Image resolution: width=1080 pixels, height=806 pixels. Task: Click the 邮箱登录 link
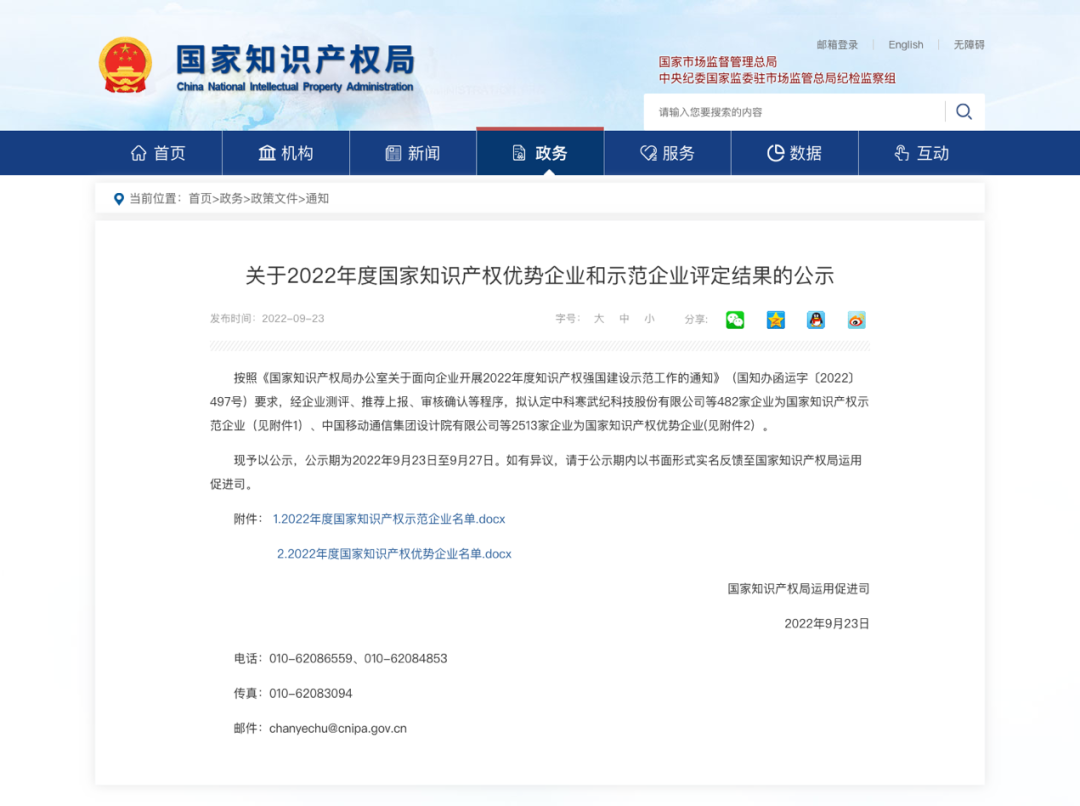point(838,45)
